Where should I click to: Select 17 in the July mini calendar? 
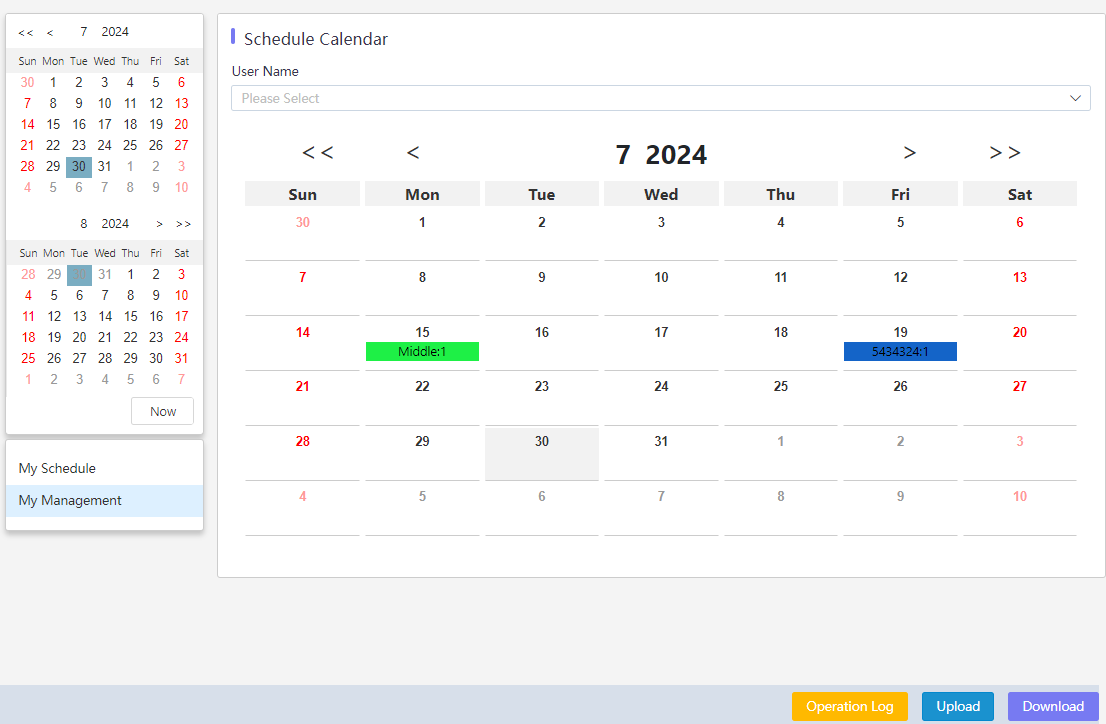[x=104, y=124]
